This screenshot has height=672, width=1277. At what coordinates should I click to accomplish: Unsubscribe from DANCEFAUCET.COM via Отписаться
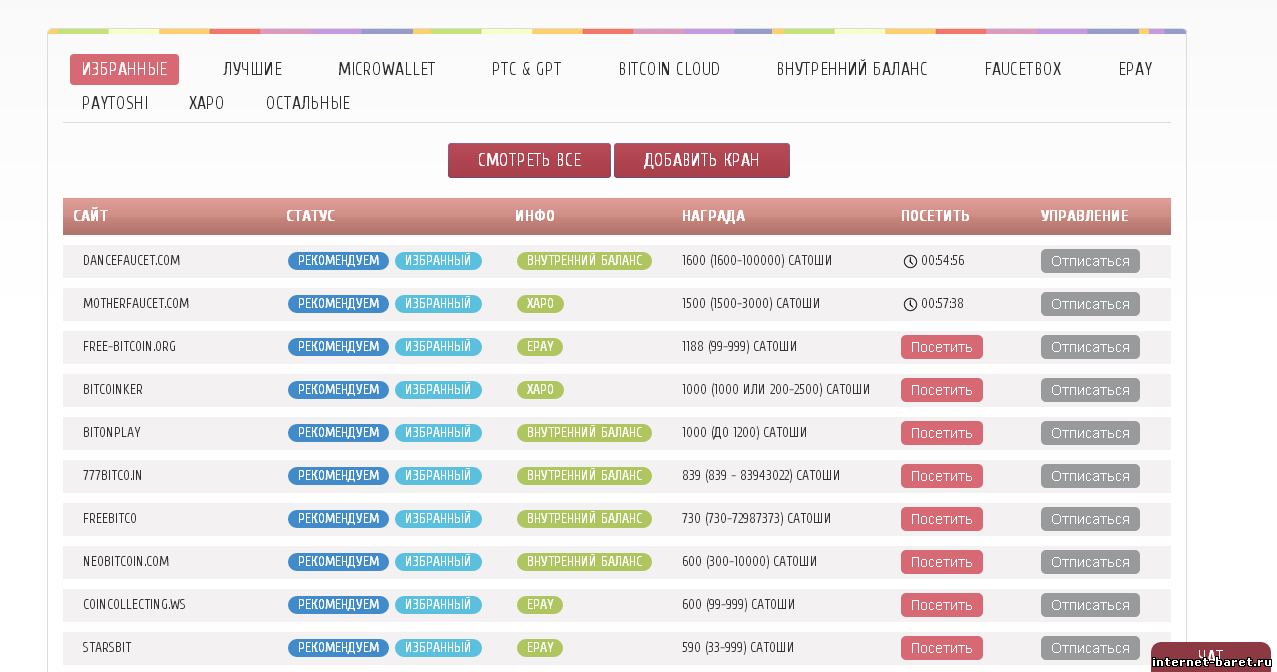[1090, 261]
